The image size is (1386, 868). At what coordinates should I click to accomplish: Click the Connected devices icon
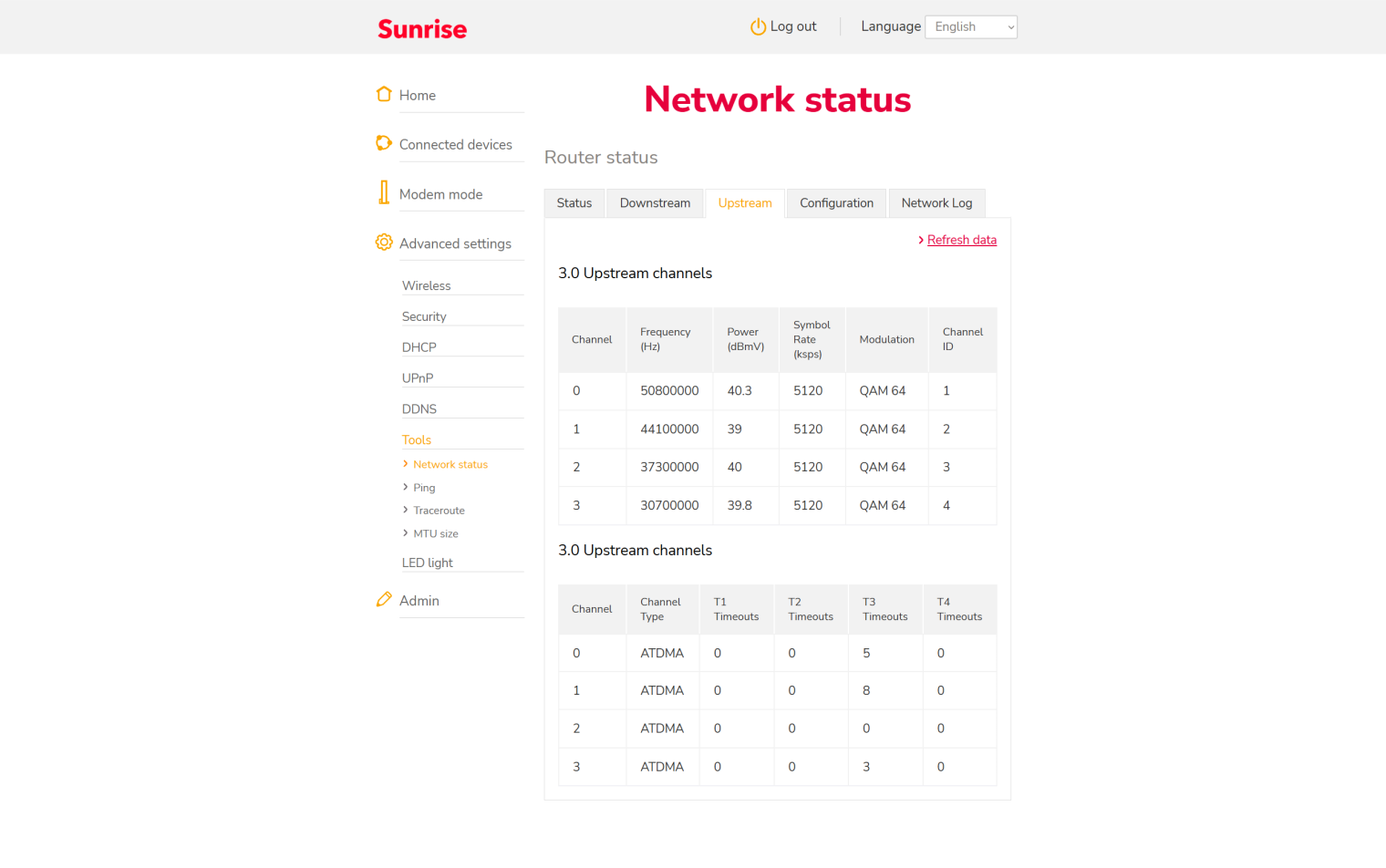(x=384, y=143)
